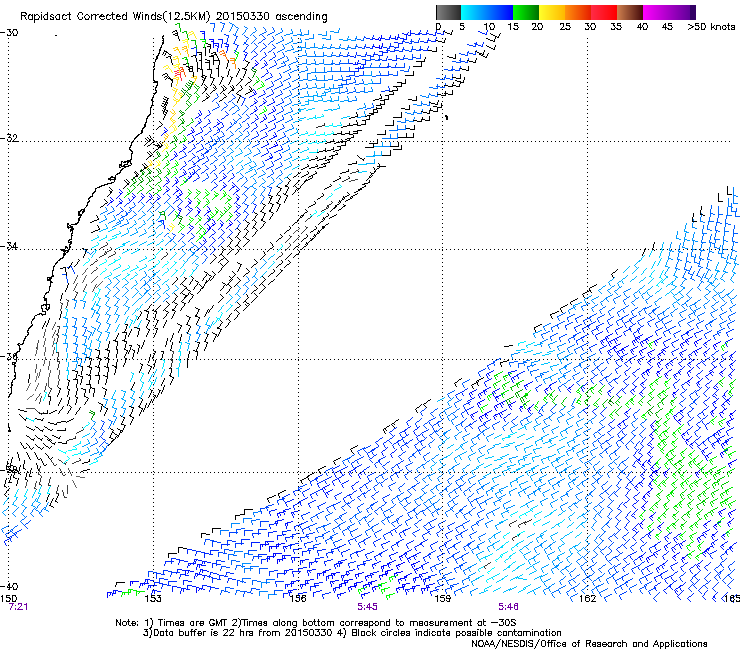Click the red 30-35 knots legend swatch
740x650 pixels.
click(604, 12)
